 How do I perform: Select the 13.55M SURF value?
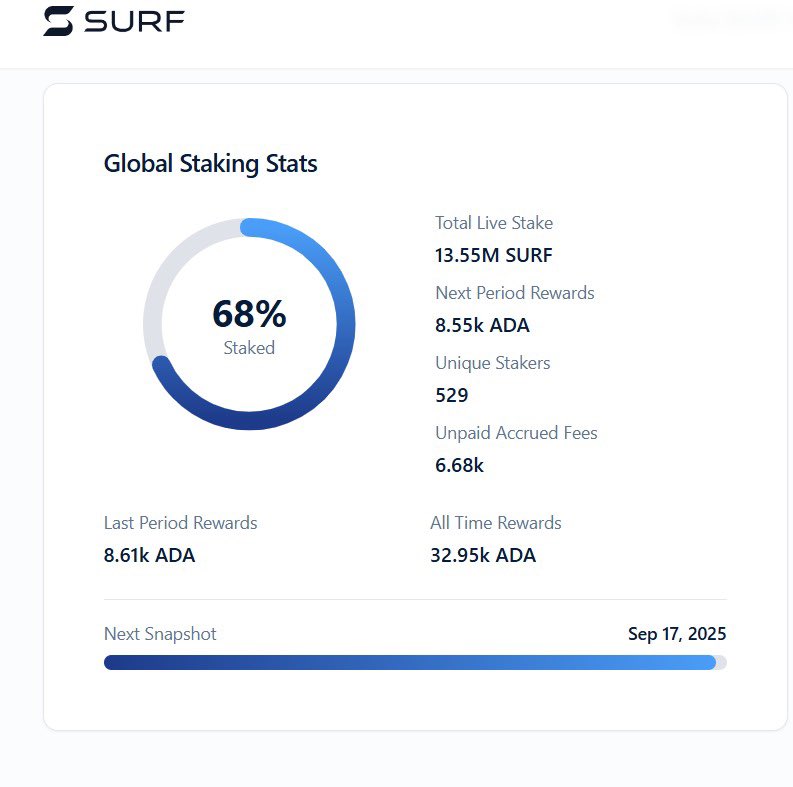494,255
